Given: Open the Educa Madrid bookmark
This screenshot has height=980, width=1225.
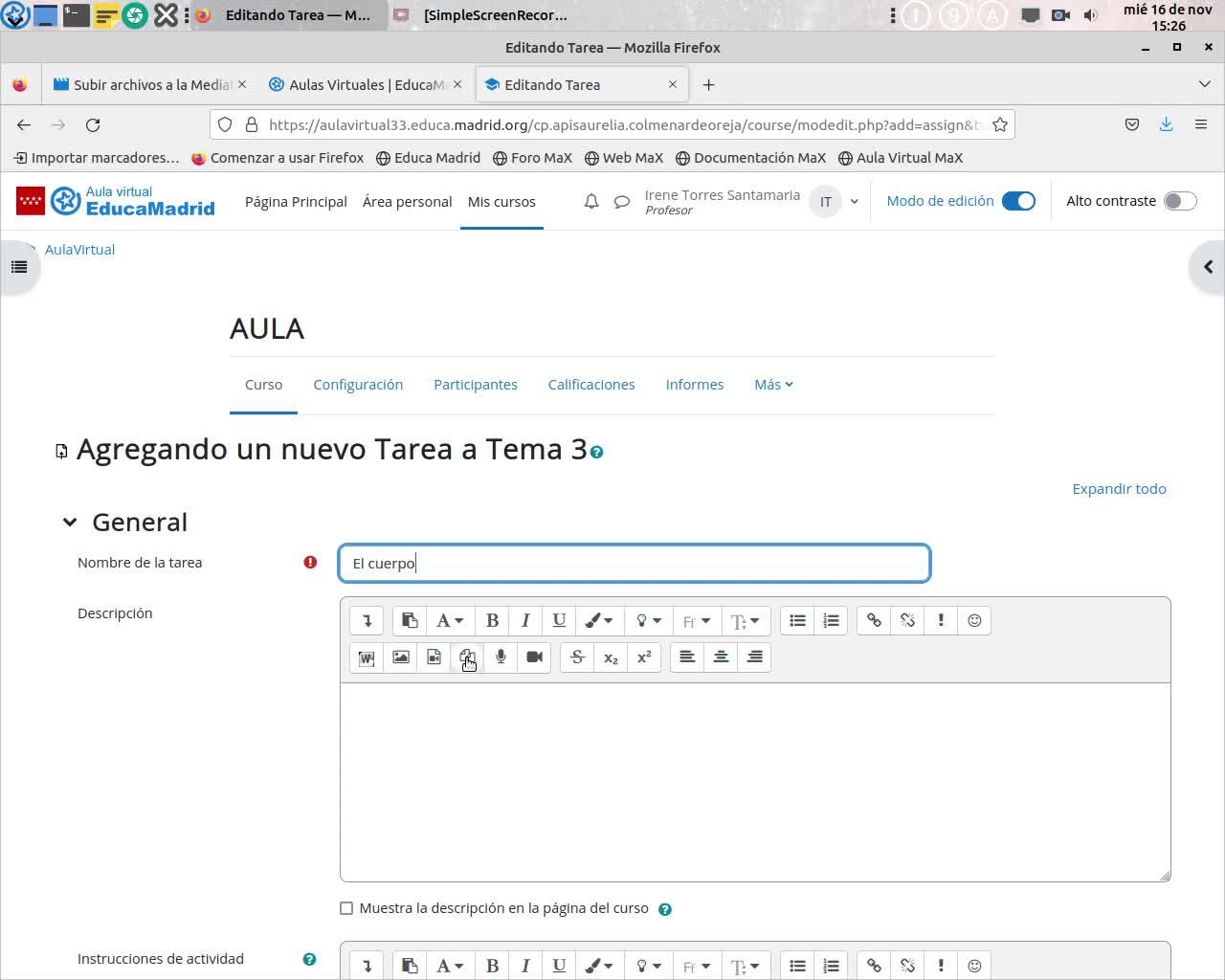Looking at the screenshot, I should point(428,158).
